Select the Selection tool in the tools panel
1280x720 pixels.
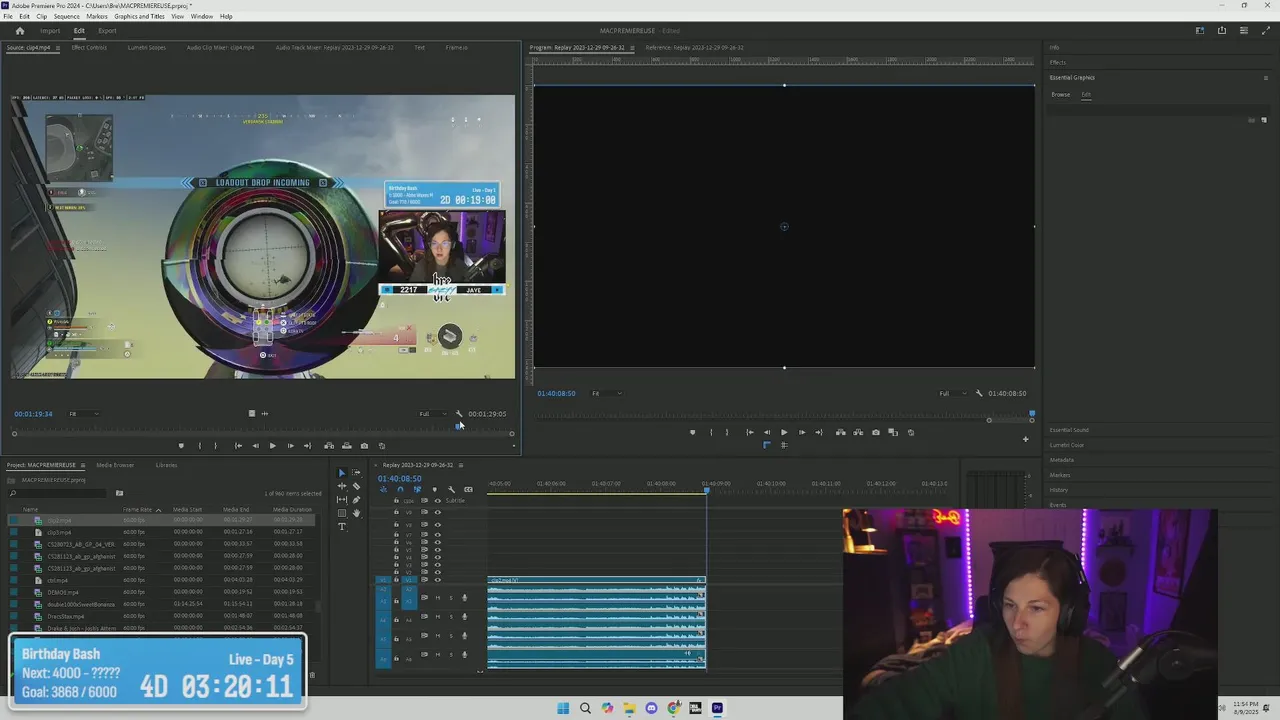coord(342,473)
